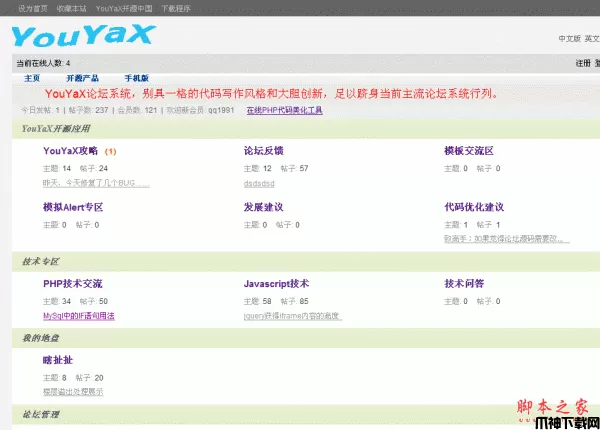600x430 pixels.
Task: Click the 下载程序 download link
Action: (176, 8)
